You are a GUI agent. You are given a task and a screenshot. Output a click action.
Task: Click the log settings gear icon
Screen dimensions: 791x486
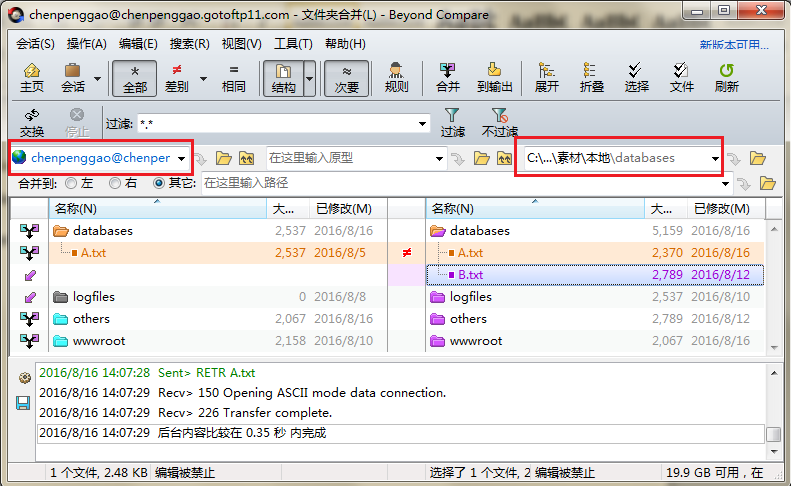tap(24, 377)
